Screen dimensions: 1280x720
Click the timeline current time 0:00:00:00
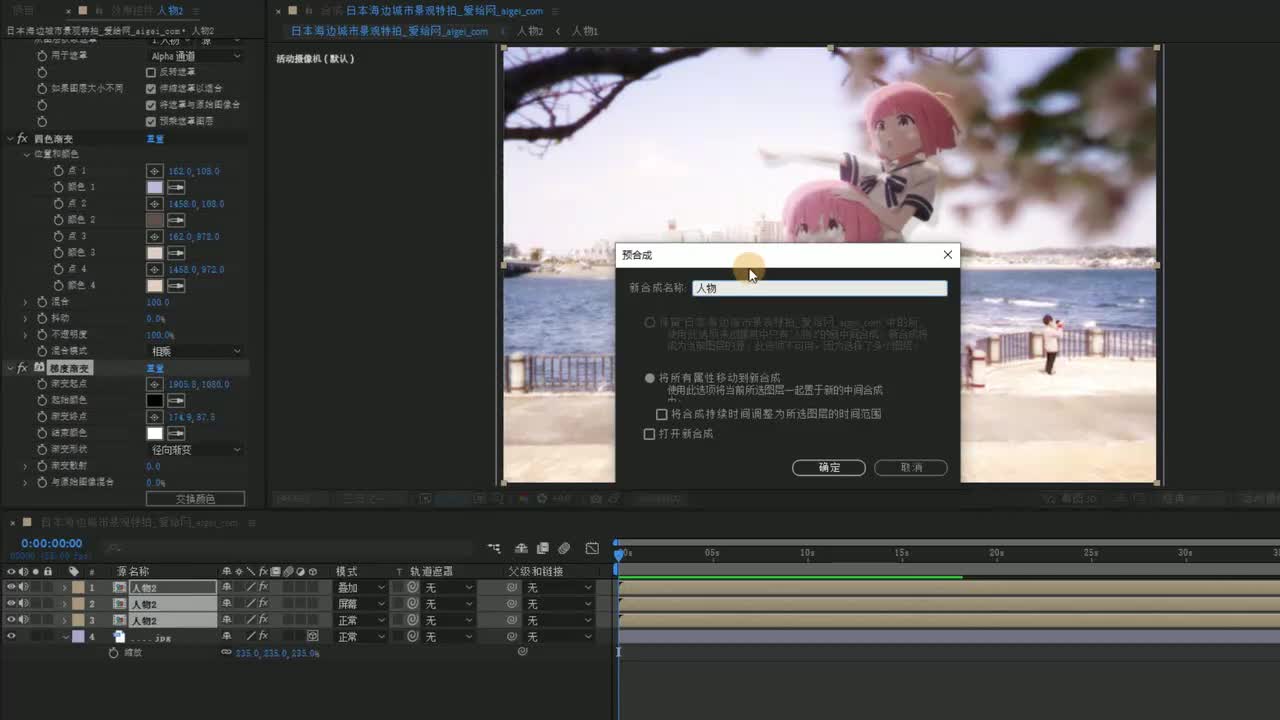52,544
